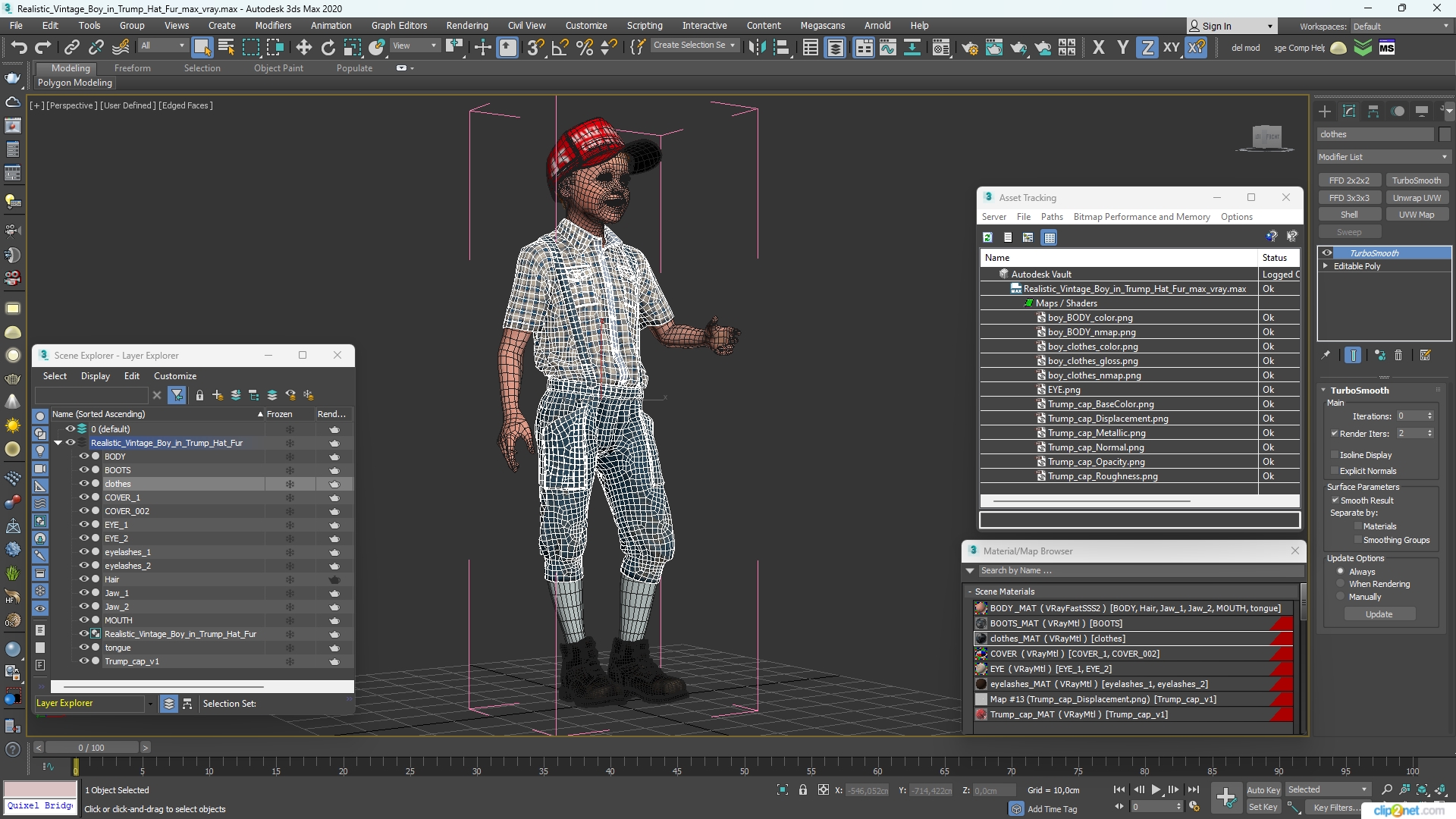Toggle the 3D Snaps icon
1456x819 pixels.
[535, 48]
